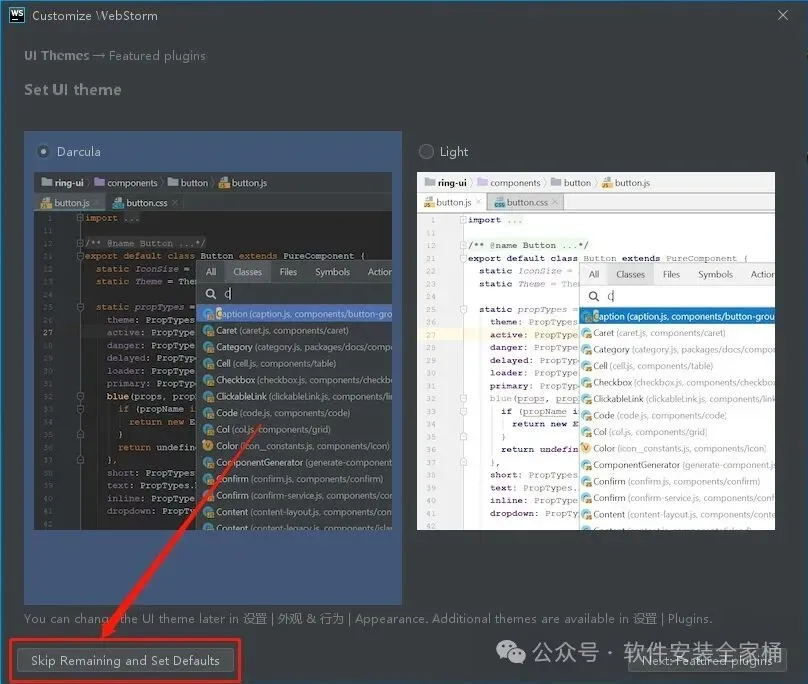Click the Light theme preview image
808x684 pixels.
point(596,351)
